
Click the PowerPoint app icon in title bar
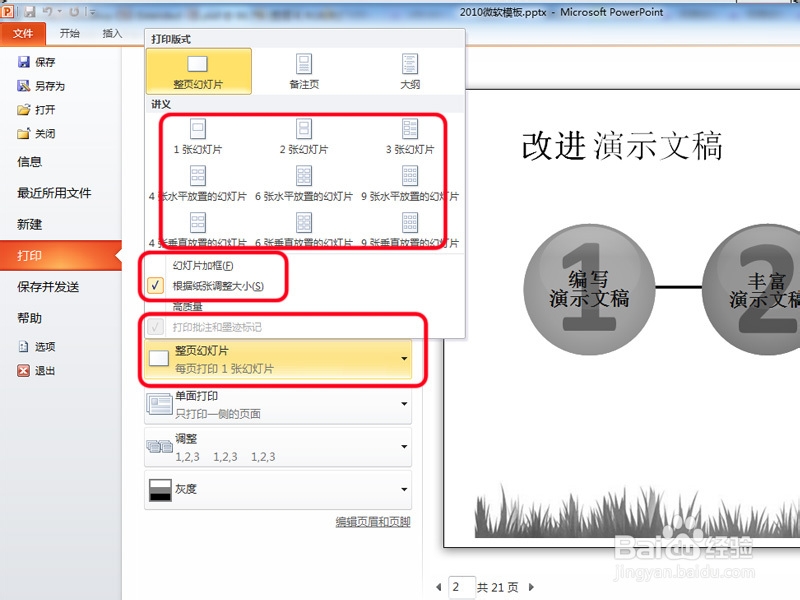[7, 11]
